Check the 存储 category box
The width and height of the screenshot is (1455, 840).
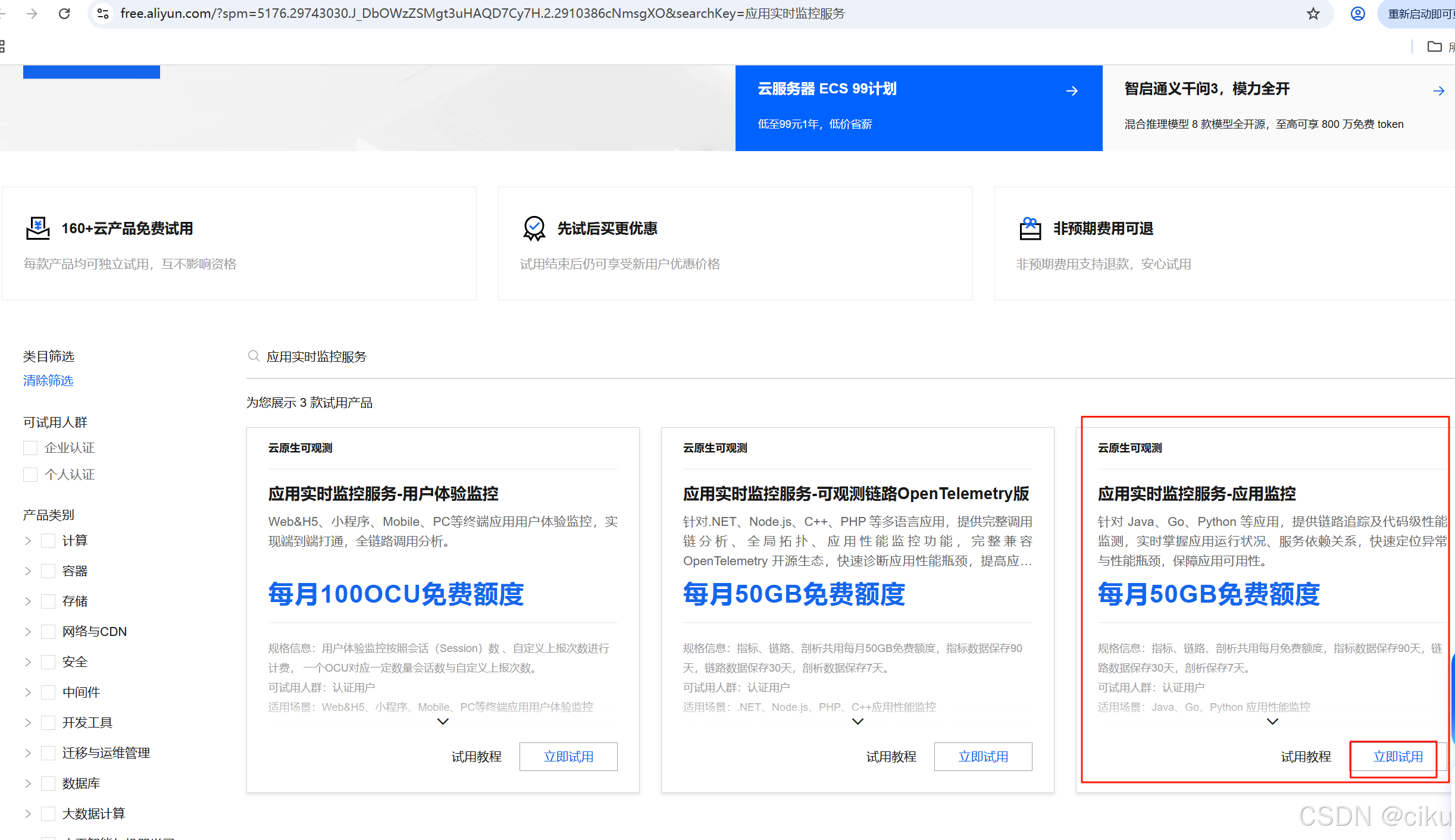pos(48,601)
